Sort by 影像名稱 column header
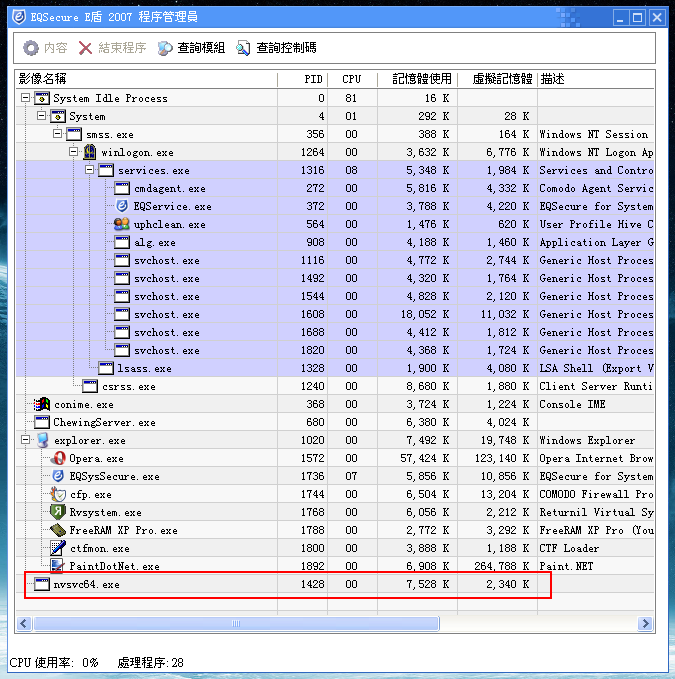This screenshot has height=679, width=675. (146, 79)
